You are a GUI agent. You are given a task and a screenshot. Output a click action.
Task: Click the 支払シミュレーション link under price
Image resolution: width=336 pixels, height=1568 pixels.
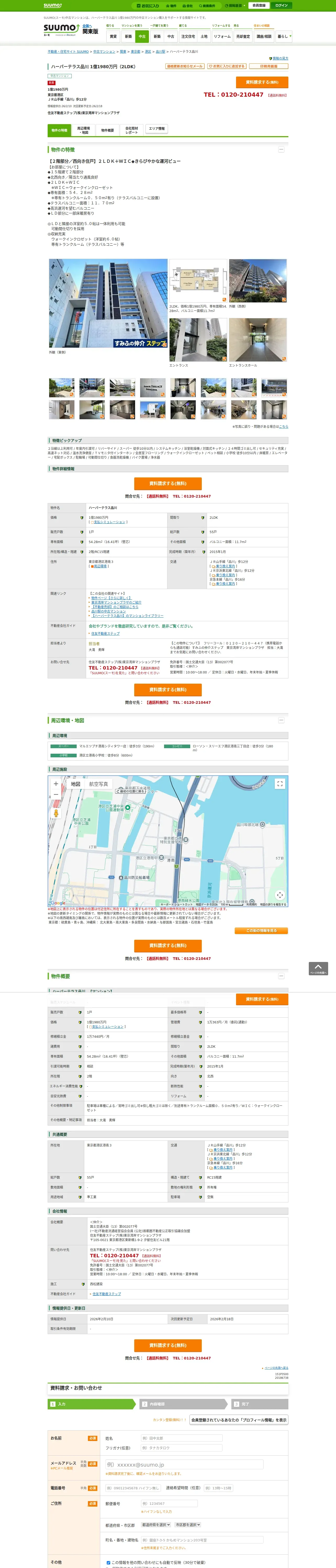(109, 522)
